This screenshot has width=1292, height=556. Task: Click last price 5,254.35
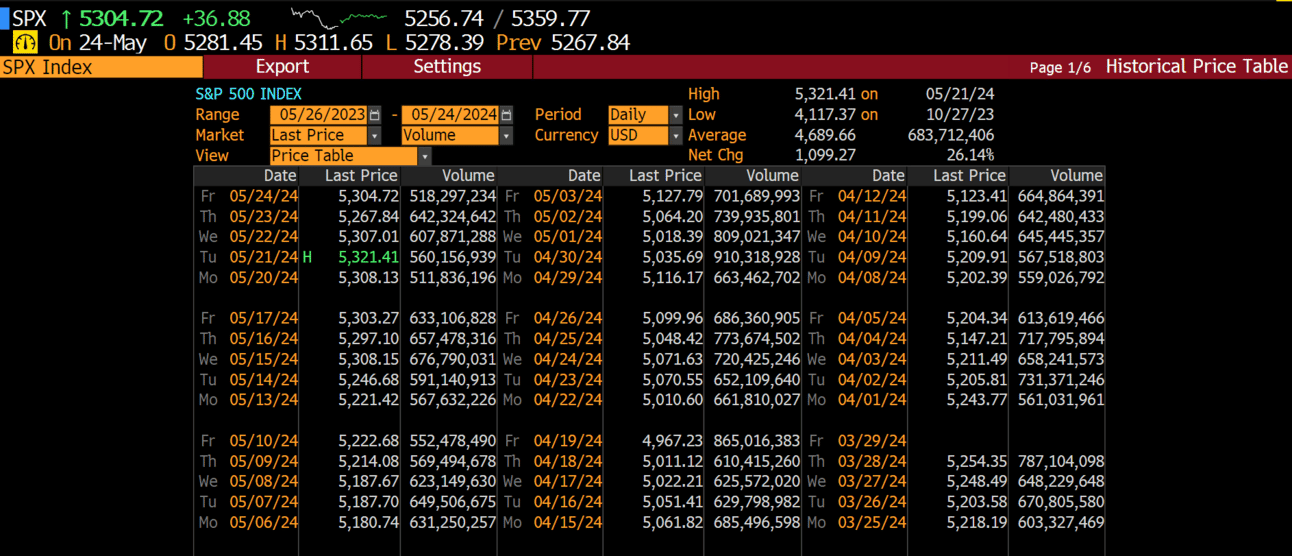976,461
